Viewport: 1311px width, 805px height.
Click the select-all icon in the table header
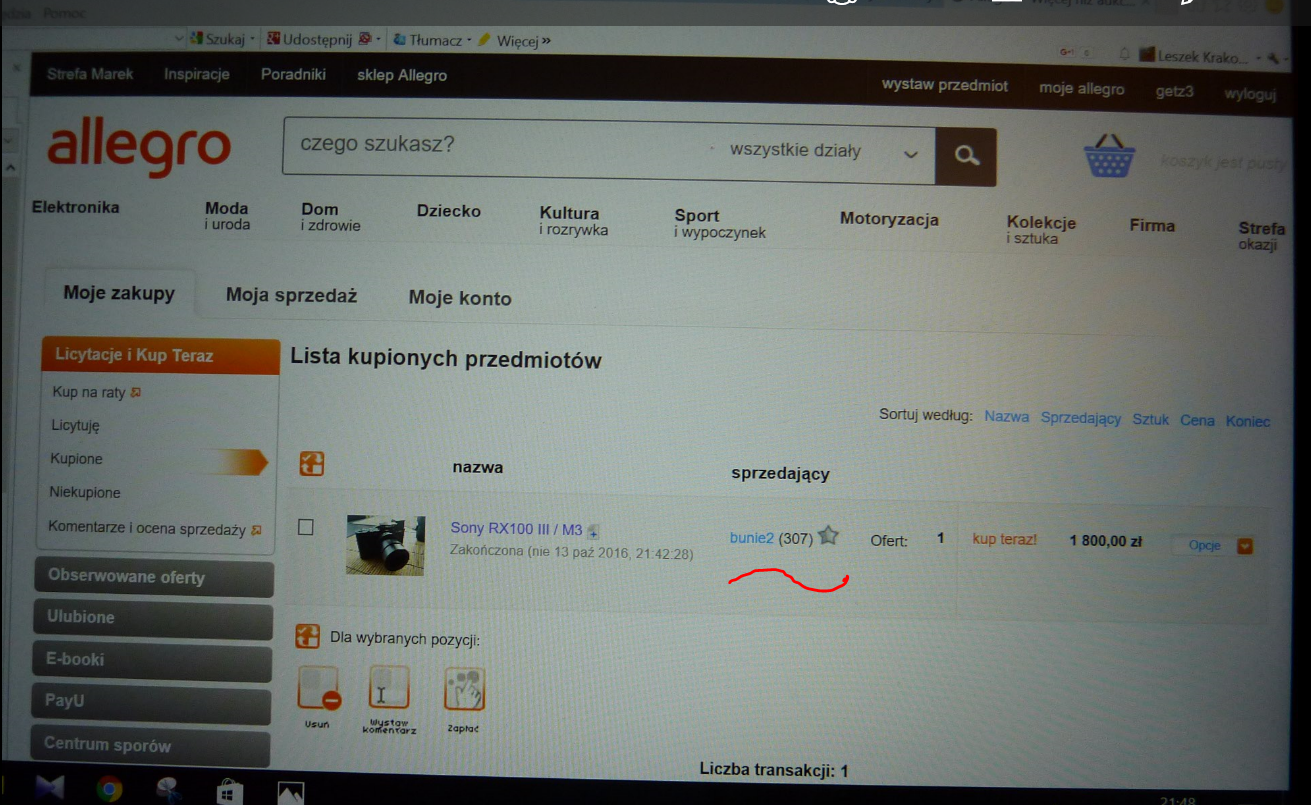312,463
